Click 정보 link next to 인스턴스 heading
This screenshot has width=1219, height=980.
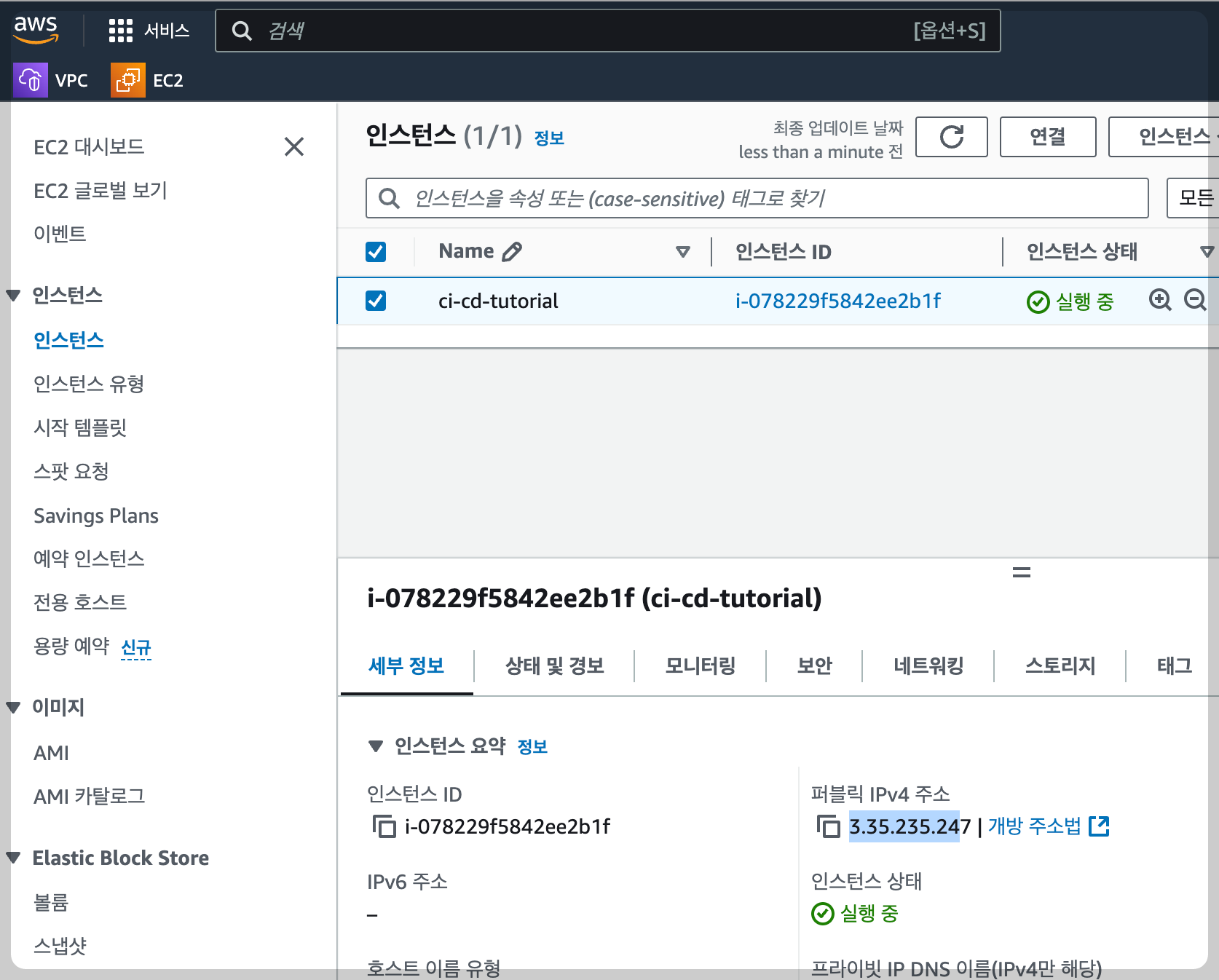[x=549, y=138]
